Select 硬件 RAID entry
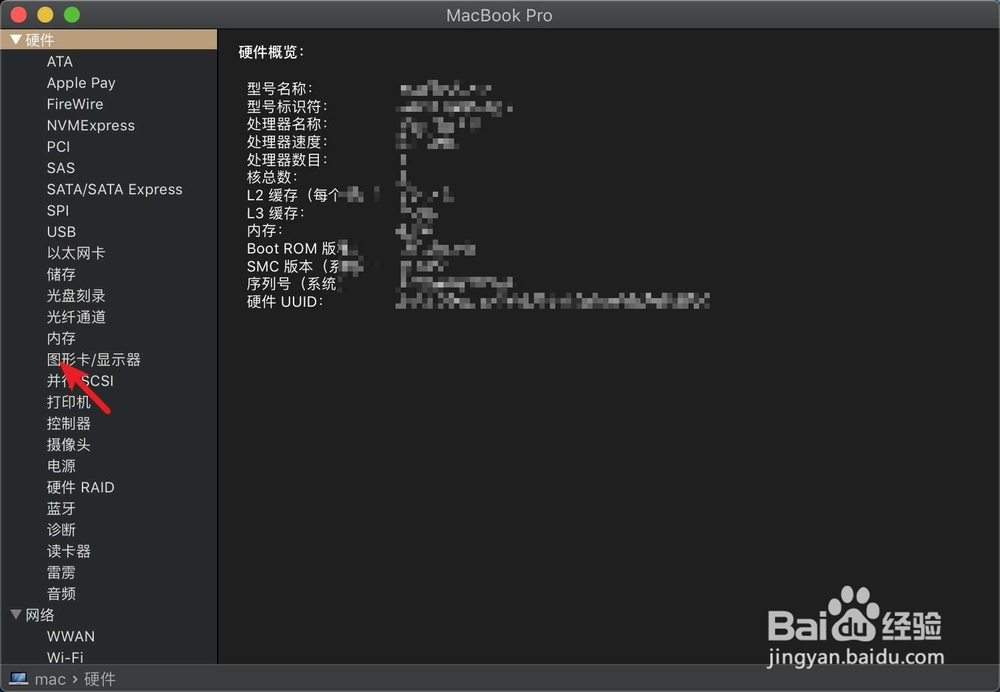Image resolution: width=1000 pixels, height=692 pixels. 80,487
